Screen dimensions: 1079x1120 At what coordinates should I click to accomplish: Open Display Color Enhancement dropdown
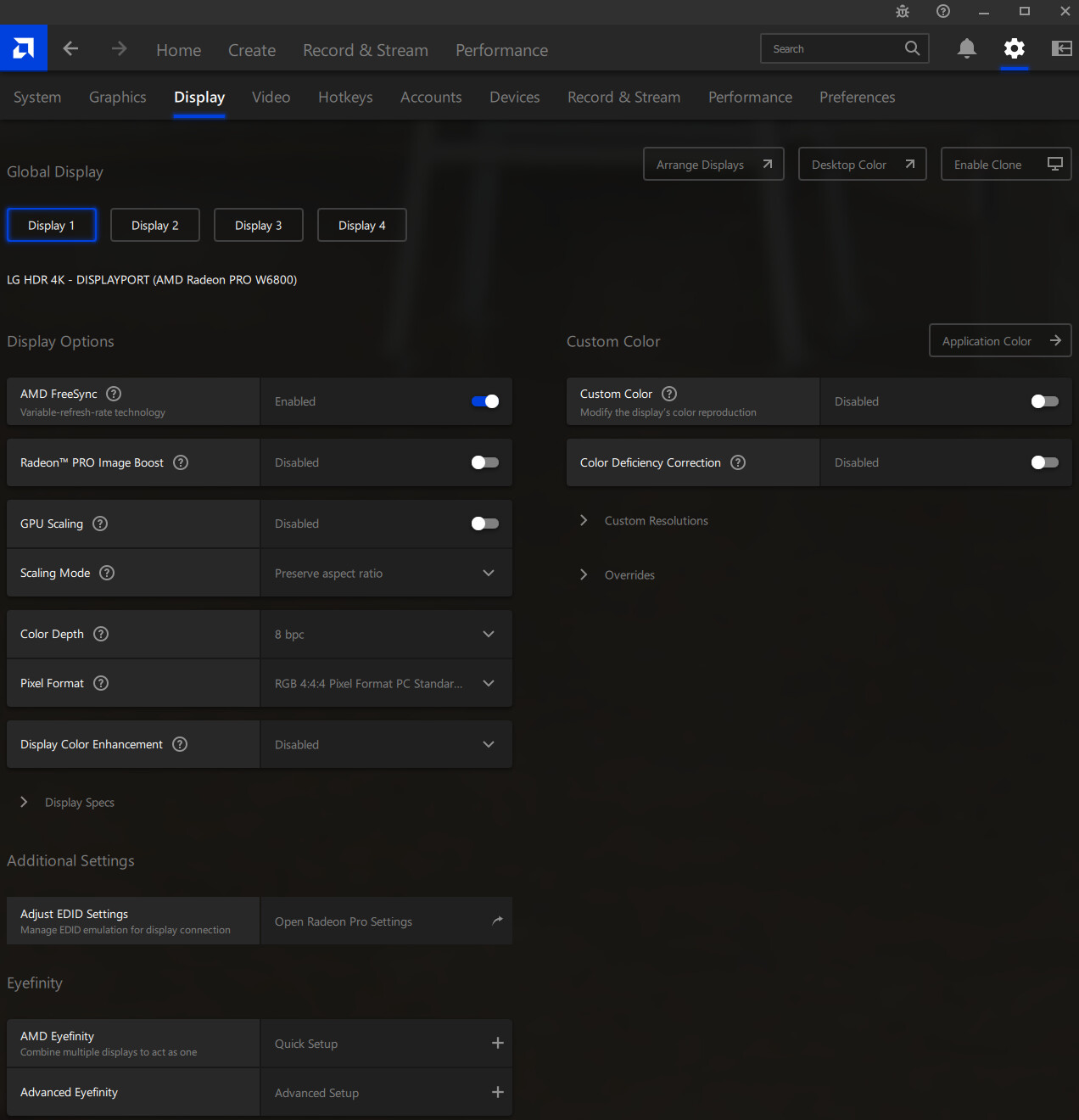(386, 744)
